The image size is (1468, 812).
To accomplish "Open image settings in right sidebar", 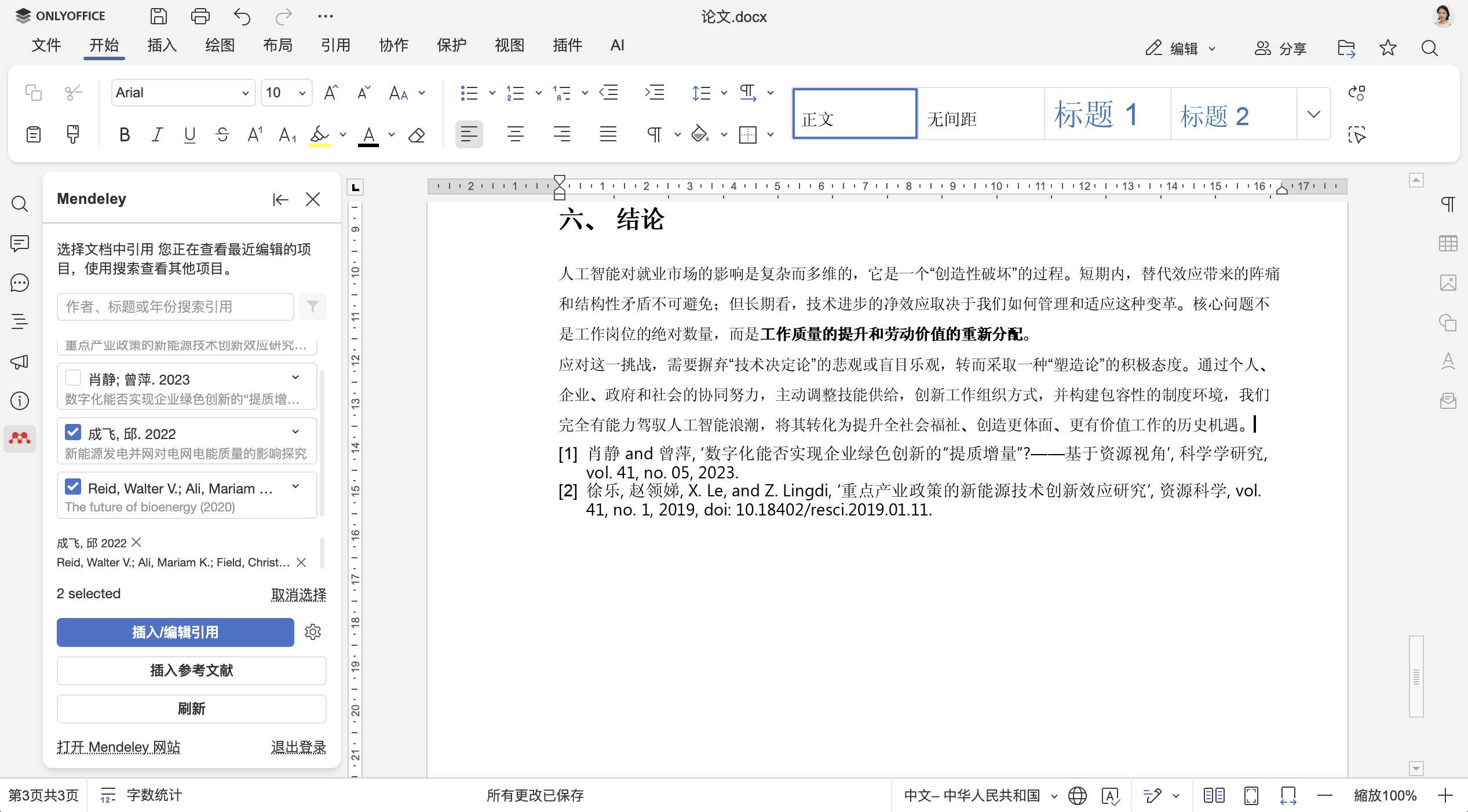I will tap(1448, 283).
